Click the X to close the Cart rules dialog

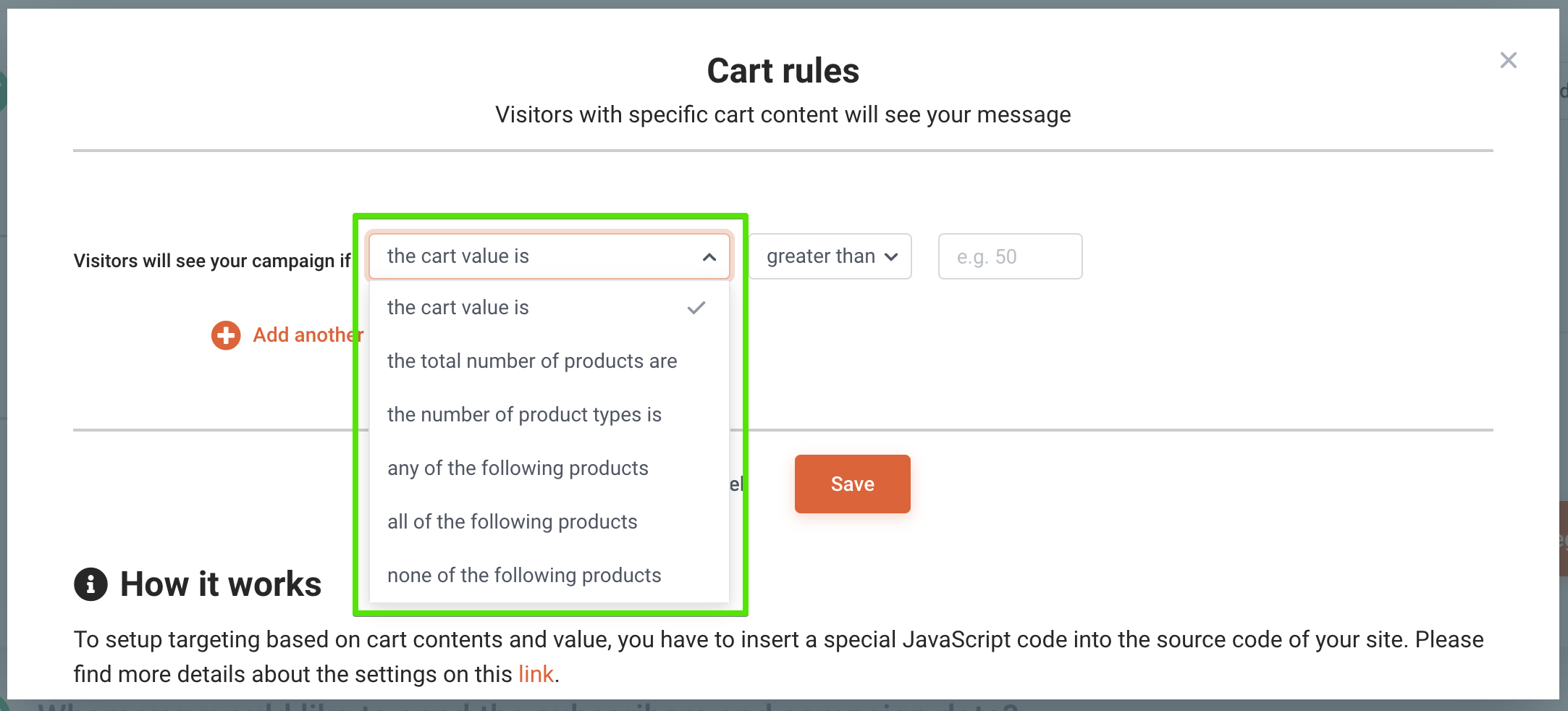coord(1508,60)
